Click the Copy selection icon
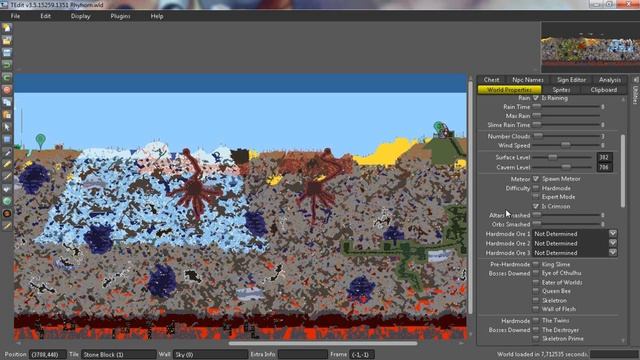Screen dimensions: 640x360 [x=7, y=102]
